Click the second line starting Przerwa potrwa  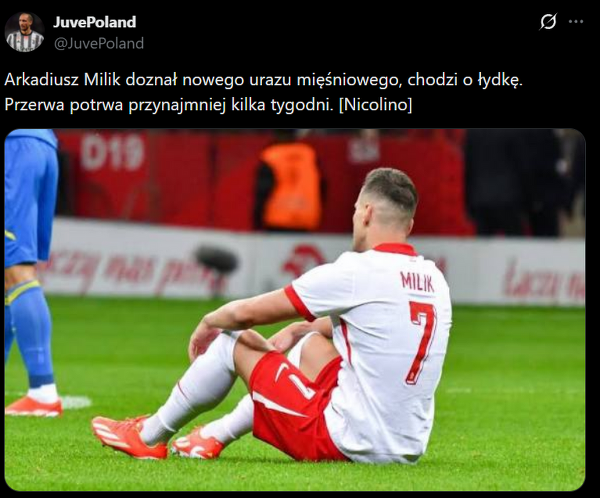[x=208, y=104]
